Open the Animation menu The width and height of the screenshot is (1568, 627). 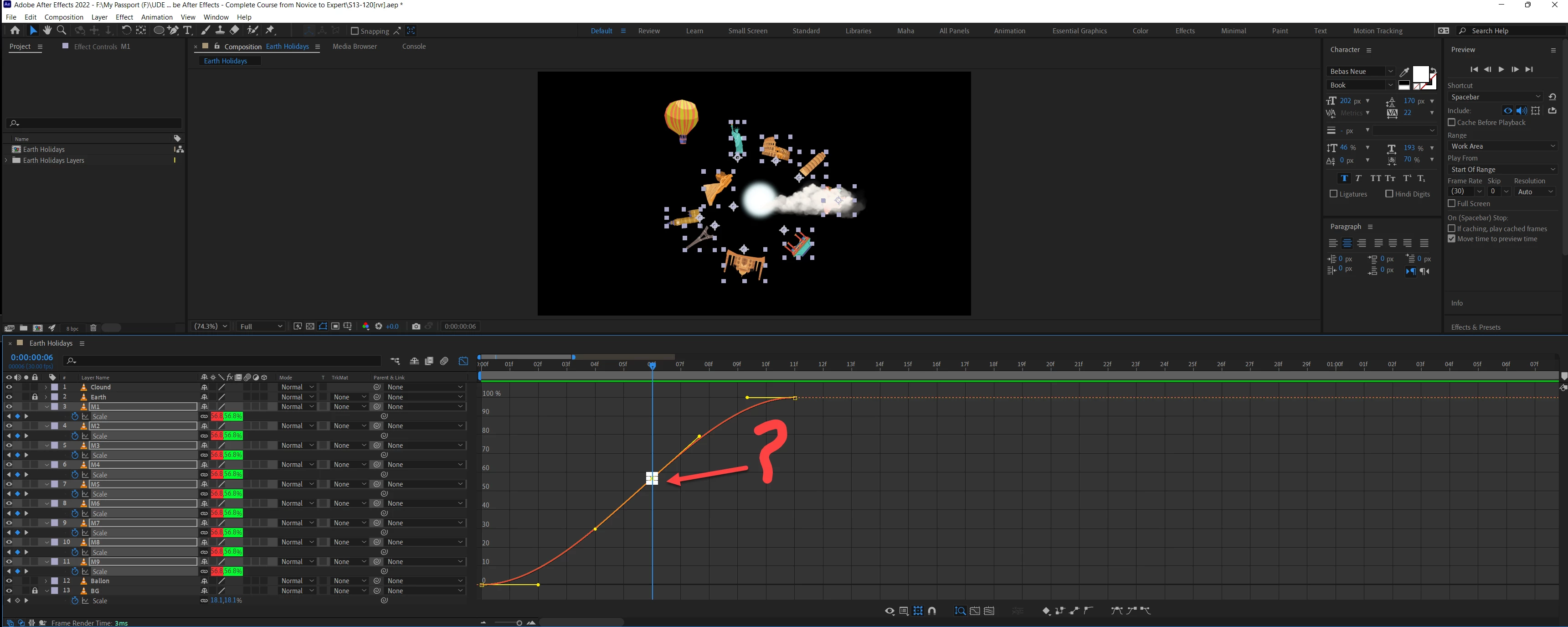(x=156, y=17)
